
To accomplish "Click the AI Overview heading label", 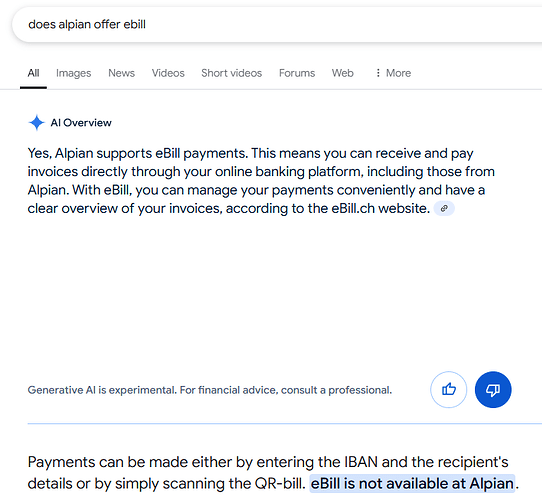I will pyautogui.click(x=81, y=123).
